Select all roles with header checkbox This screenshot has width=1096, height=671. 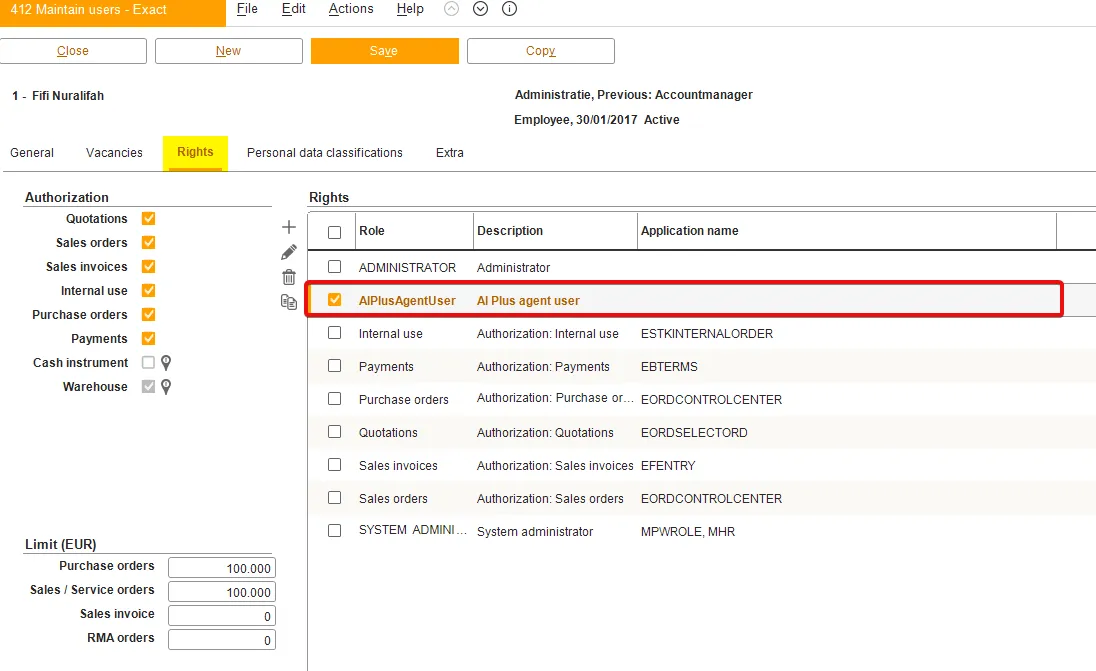point(335,232)
